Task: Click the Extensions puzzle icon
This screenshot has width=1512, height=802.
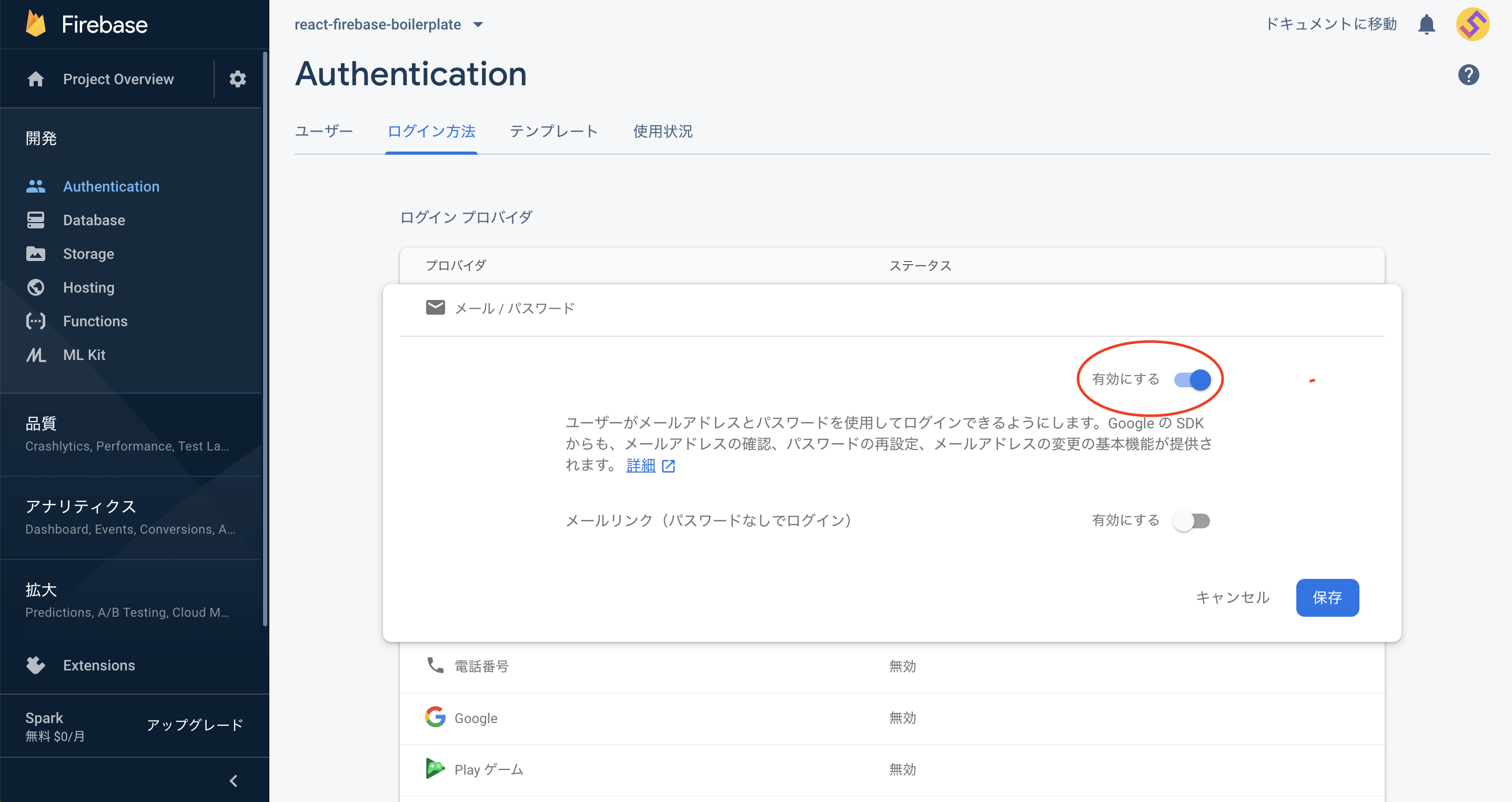Action: (x=36, y=665)
